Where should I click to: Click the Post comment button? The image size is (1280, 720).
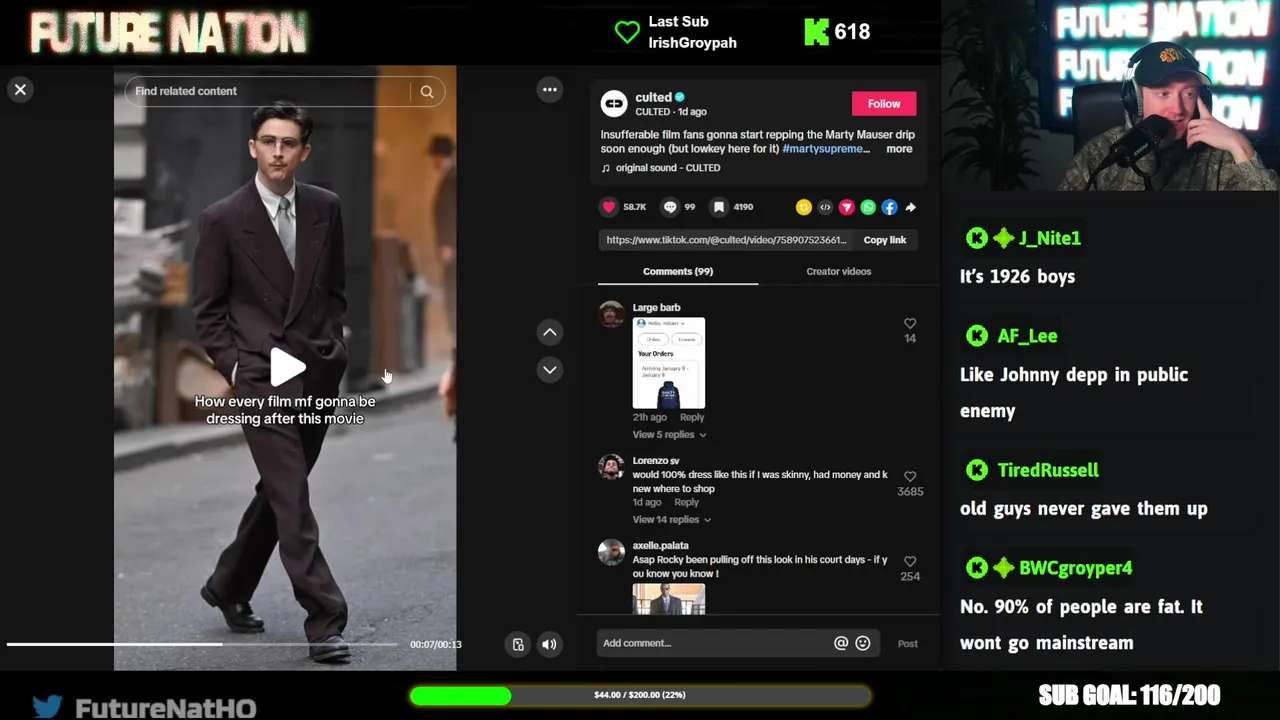click(x=907, y=644)
